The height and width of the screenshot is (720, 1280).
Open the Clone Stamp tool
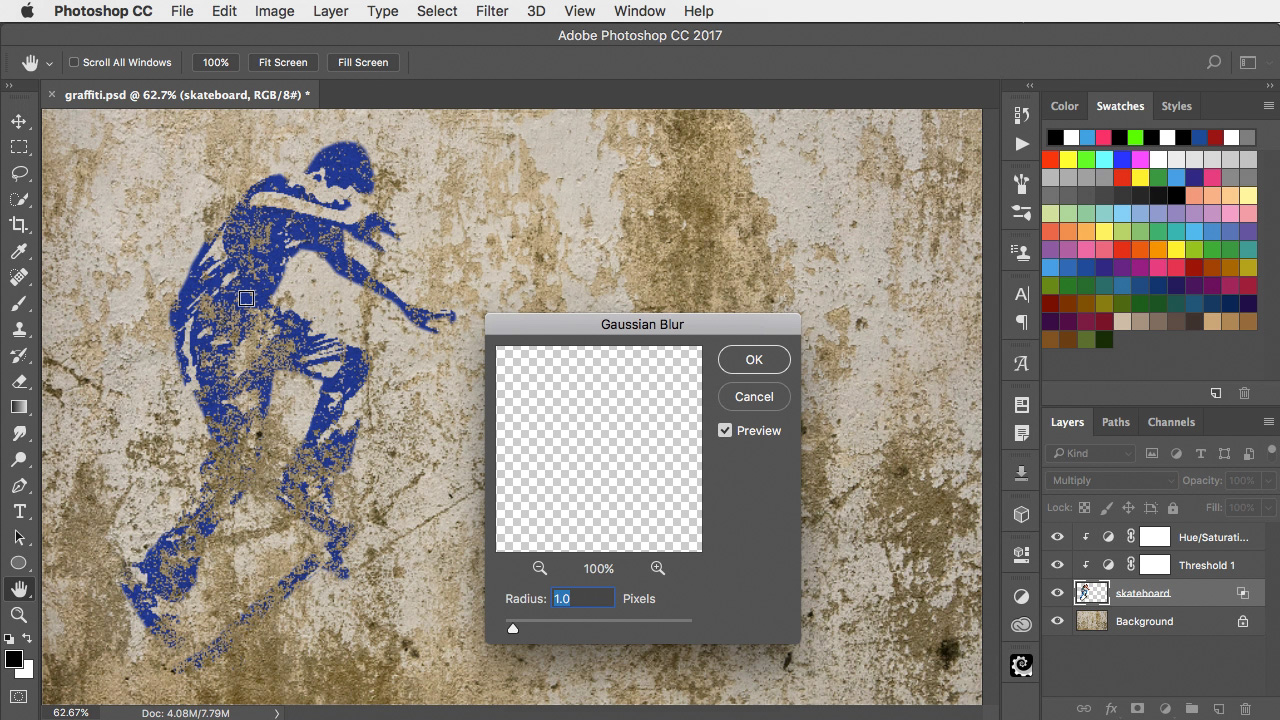tap(20, 330)
